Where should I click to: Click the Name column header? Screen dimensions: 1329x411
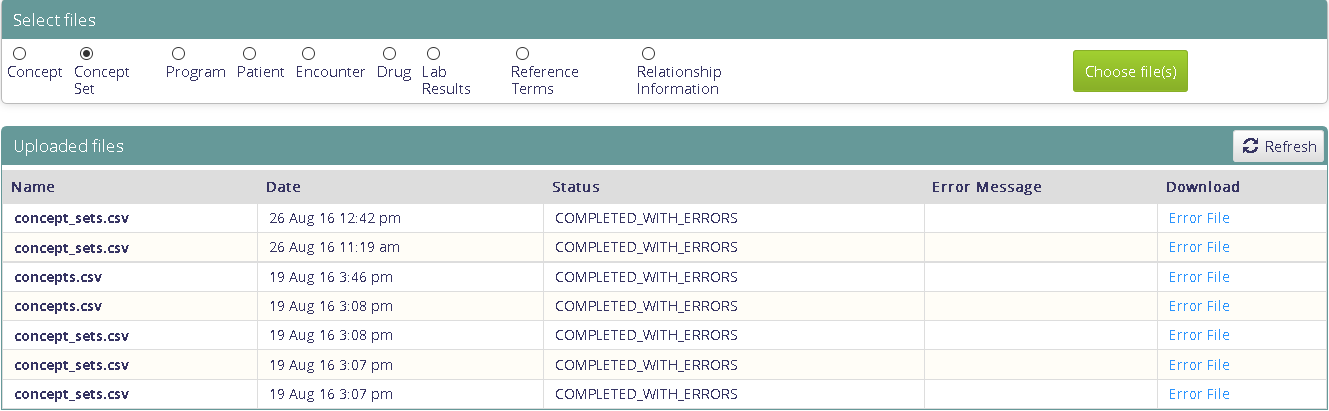tap(33, 187)
